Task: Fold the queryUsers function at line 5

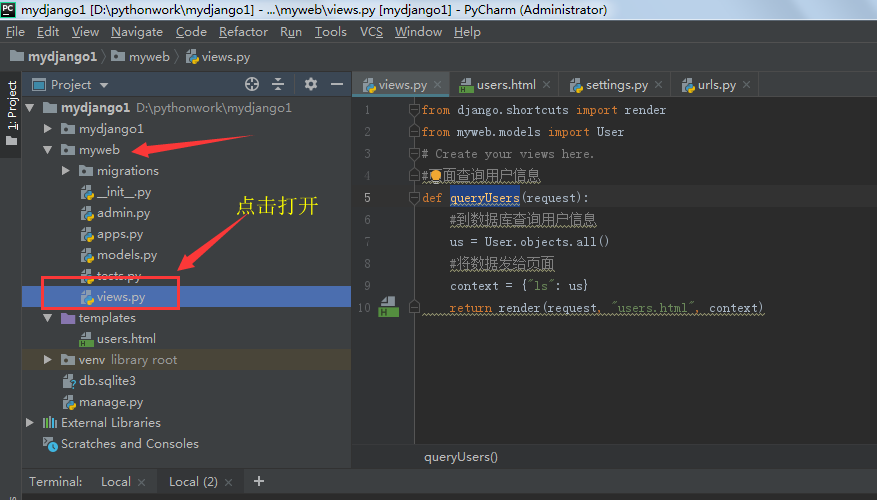Action: click(x=414, y=197)
